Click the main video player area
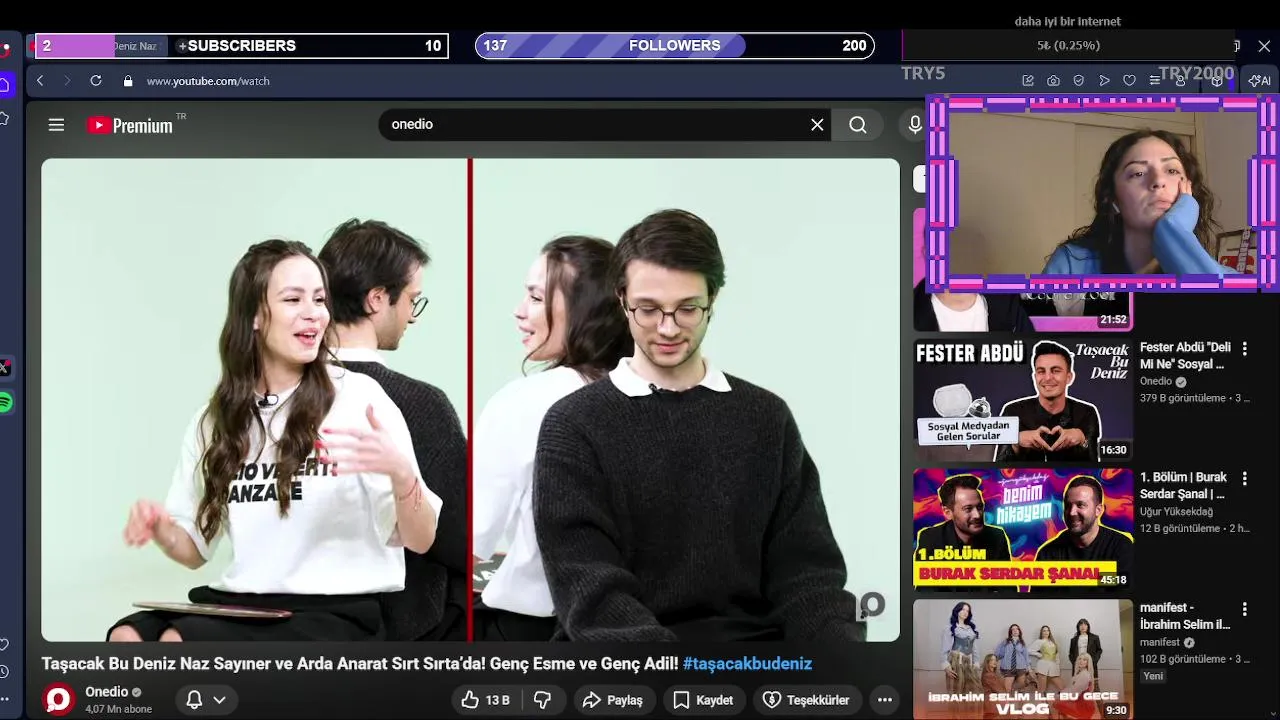 pyautogui.click(x=470, y=400)
